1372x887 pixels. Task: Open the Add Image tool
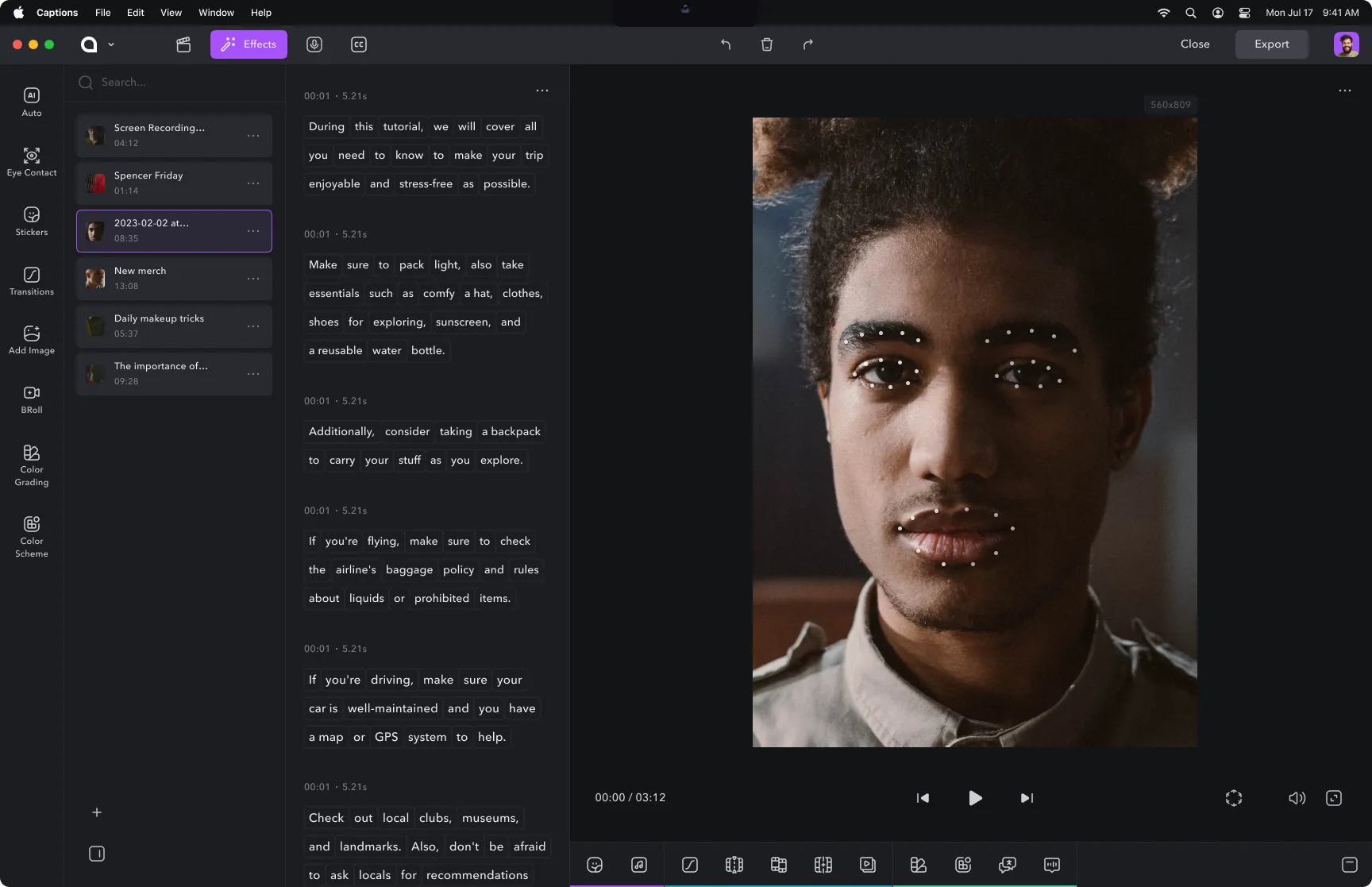pos(31,340)
